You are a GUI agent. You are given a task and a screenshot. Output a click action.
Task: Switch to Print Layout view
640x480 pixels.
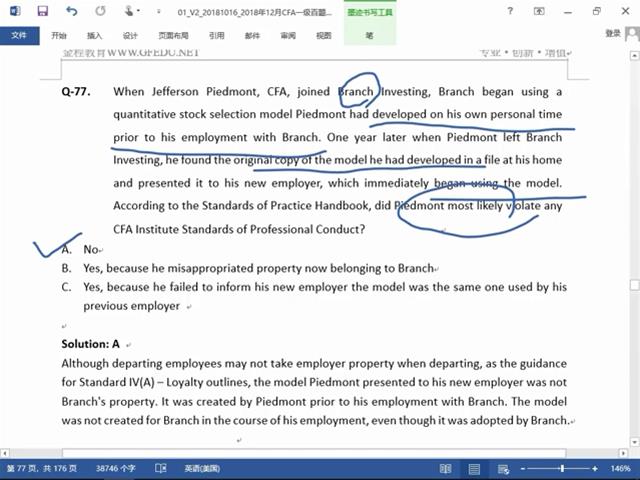472,468
